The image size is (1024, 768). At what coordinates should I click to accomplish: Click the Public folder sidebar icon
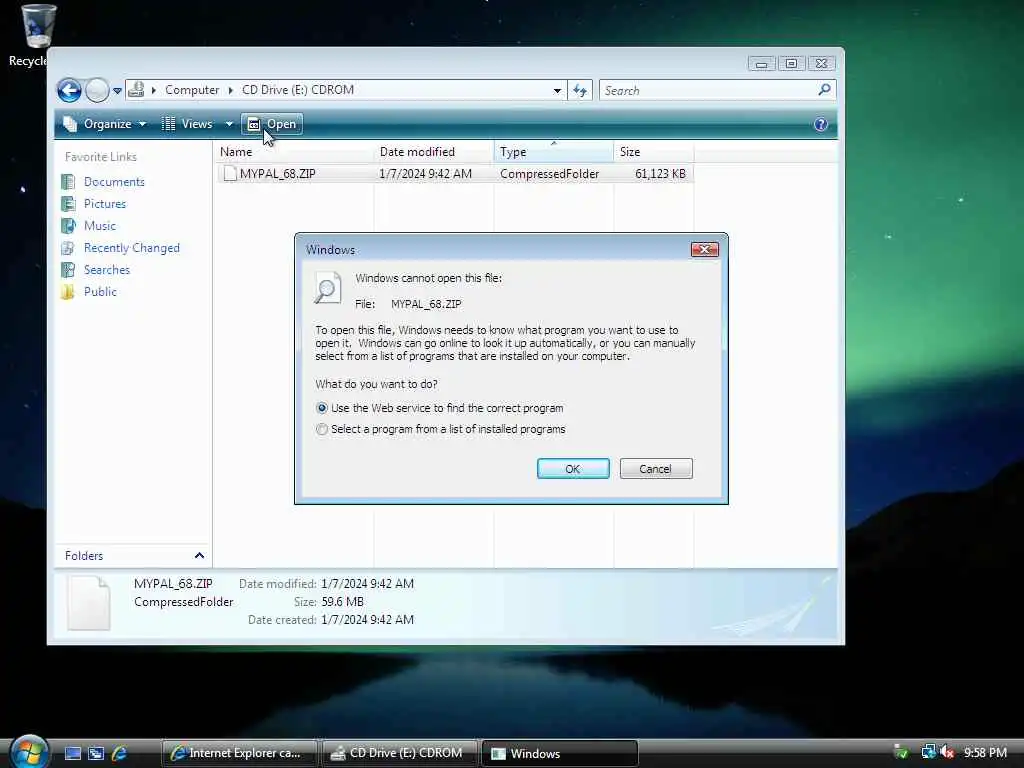[68, 292]
